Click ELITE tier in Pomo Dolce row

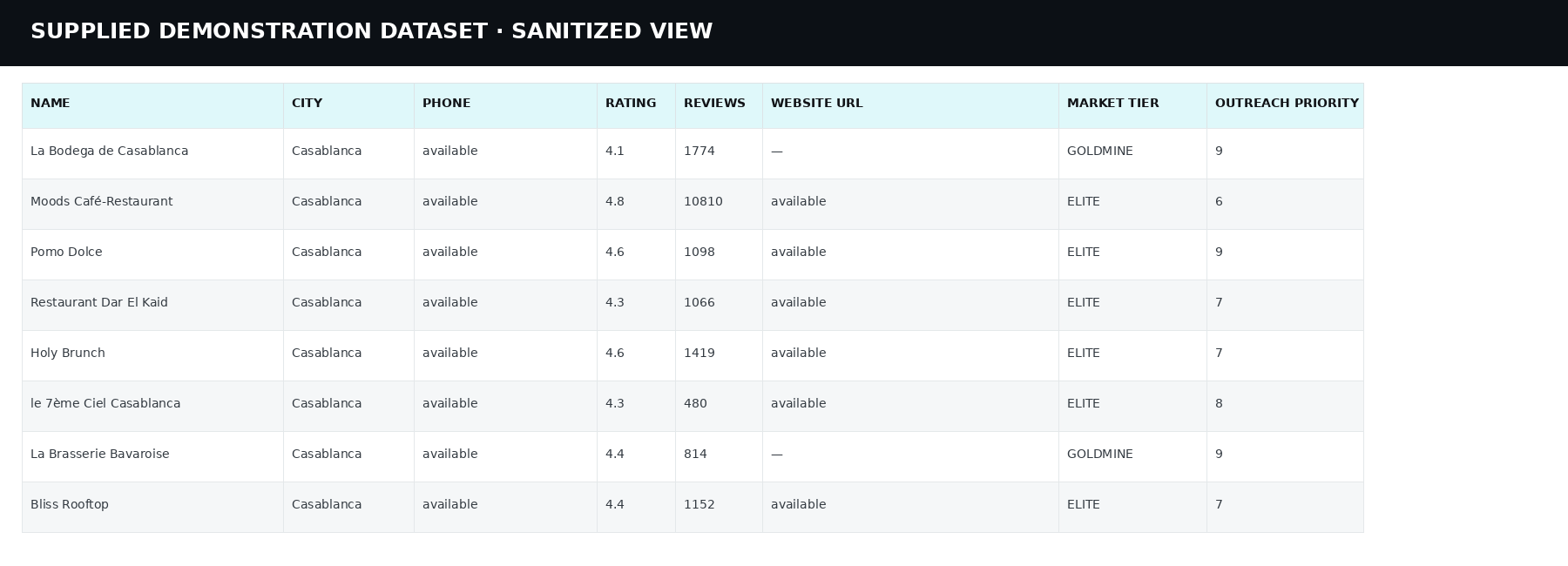[x=1083, y=252]
